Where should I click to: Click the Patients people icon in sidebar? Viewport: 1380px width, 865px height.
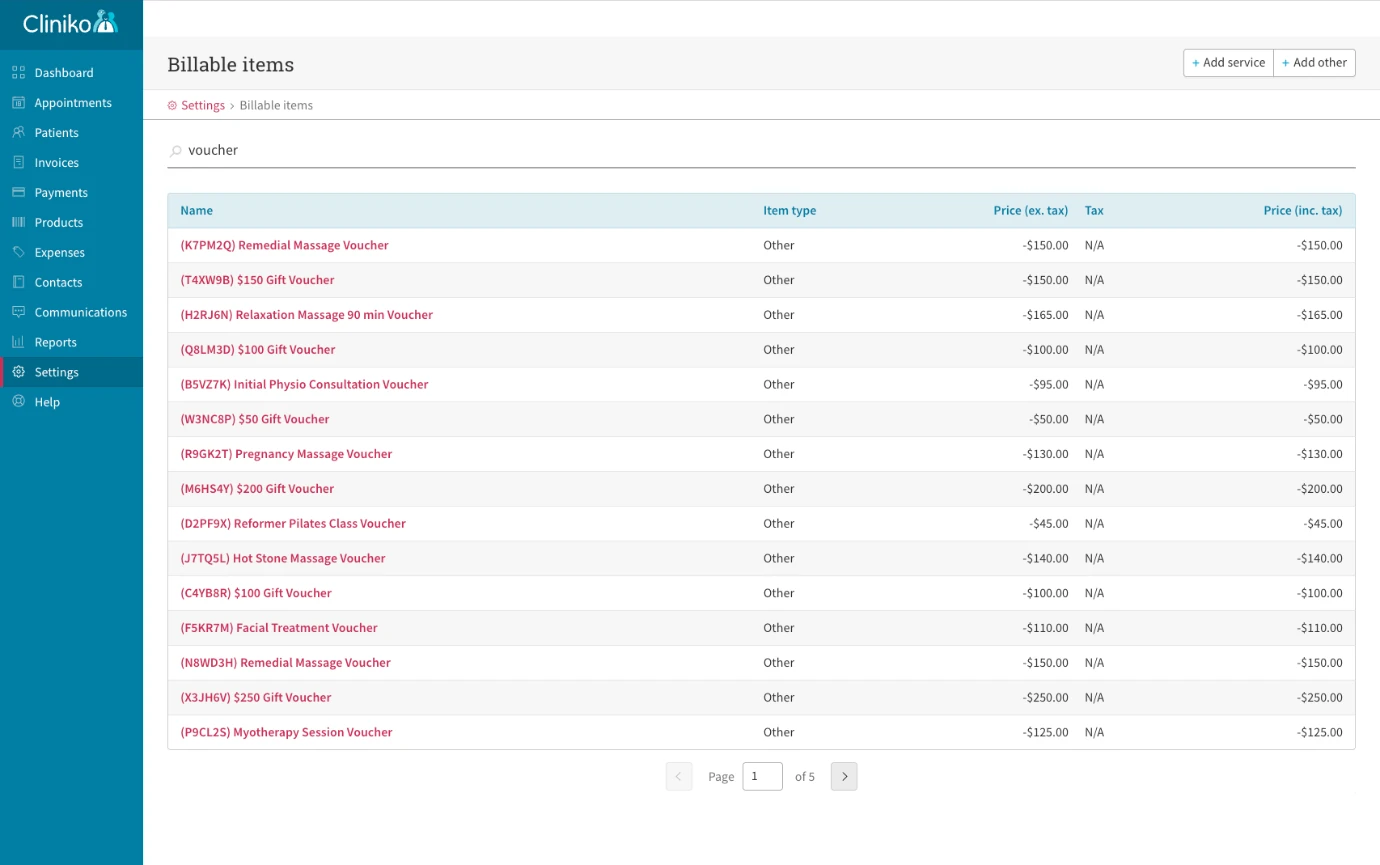18,132
